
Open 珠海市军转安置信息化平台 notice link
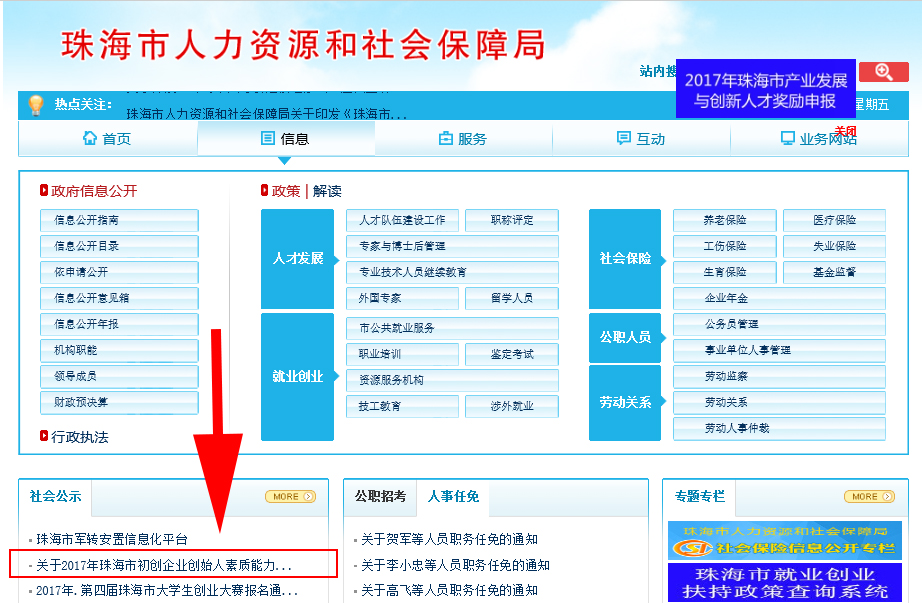pos(112,539)
